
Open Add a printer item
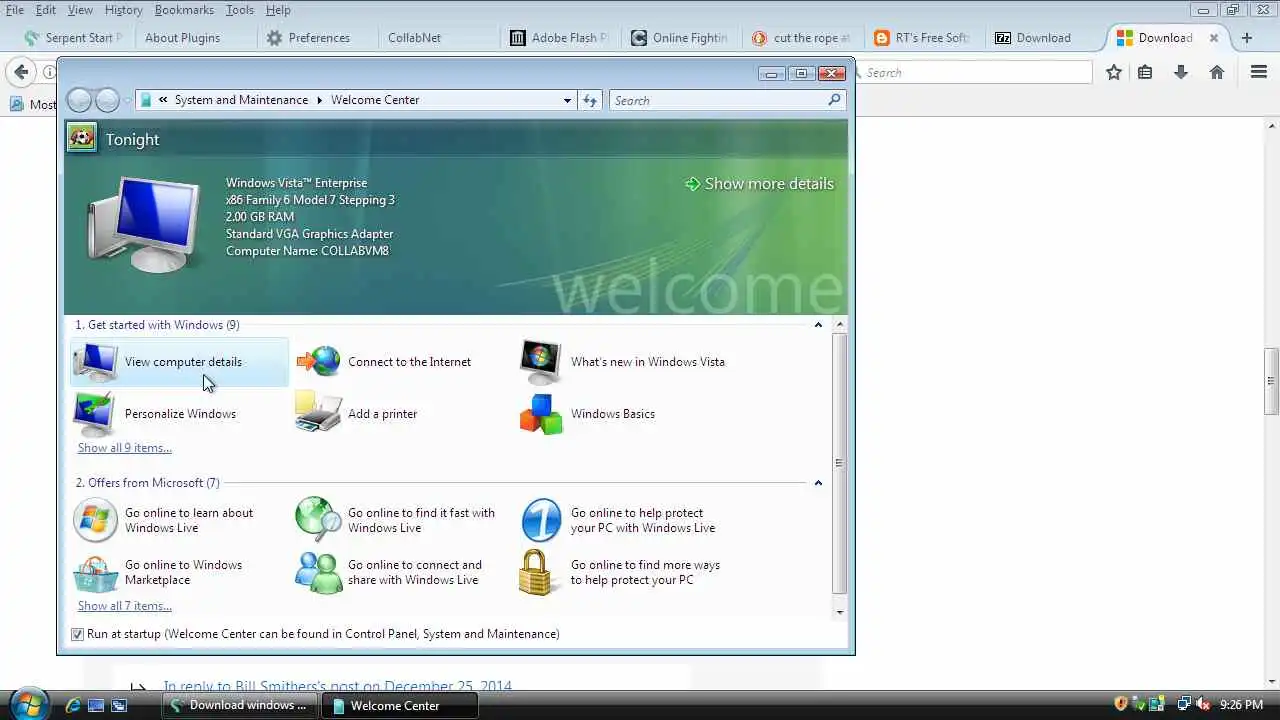coord(357,414)
